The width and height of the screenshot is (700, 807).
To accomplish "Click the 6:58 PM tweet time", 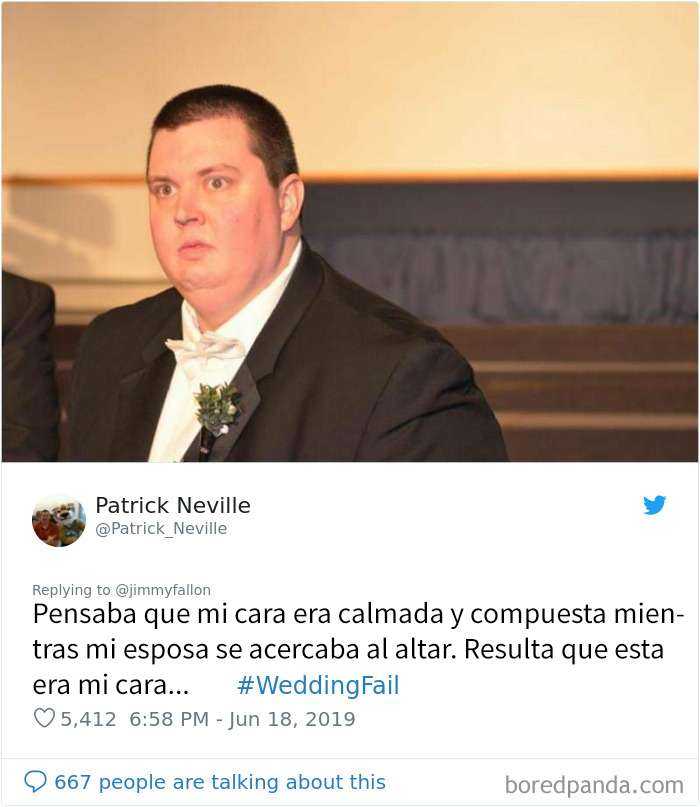I will click(x=169, y=719).
